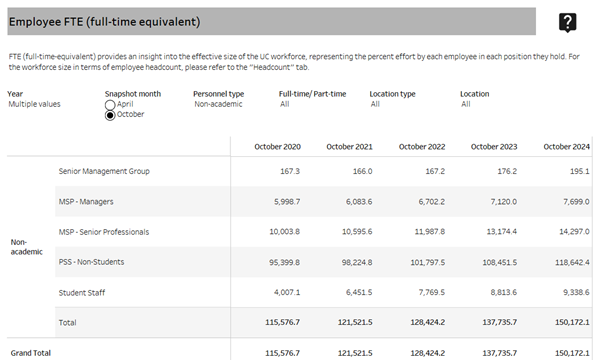Click the 9,338.6 Student Staff value
Viewport: 600px width, 360px height.
(576, 292)
